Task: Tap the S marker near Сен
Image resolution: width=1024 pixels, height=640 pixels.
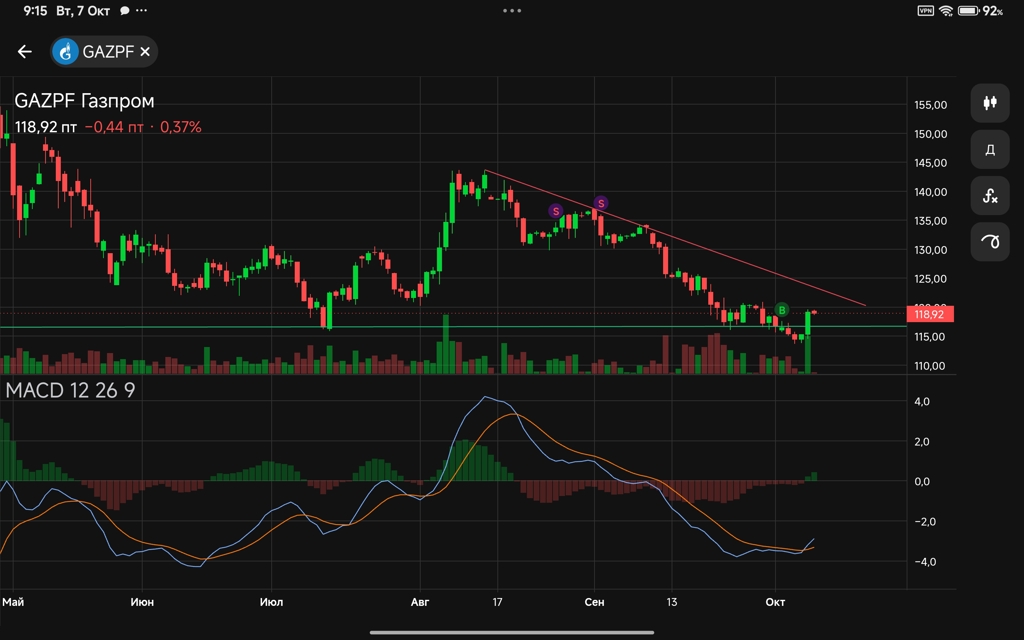Action: [601, 203]
